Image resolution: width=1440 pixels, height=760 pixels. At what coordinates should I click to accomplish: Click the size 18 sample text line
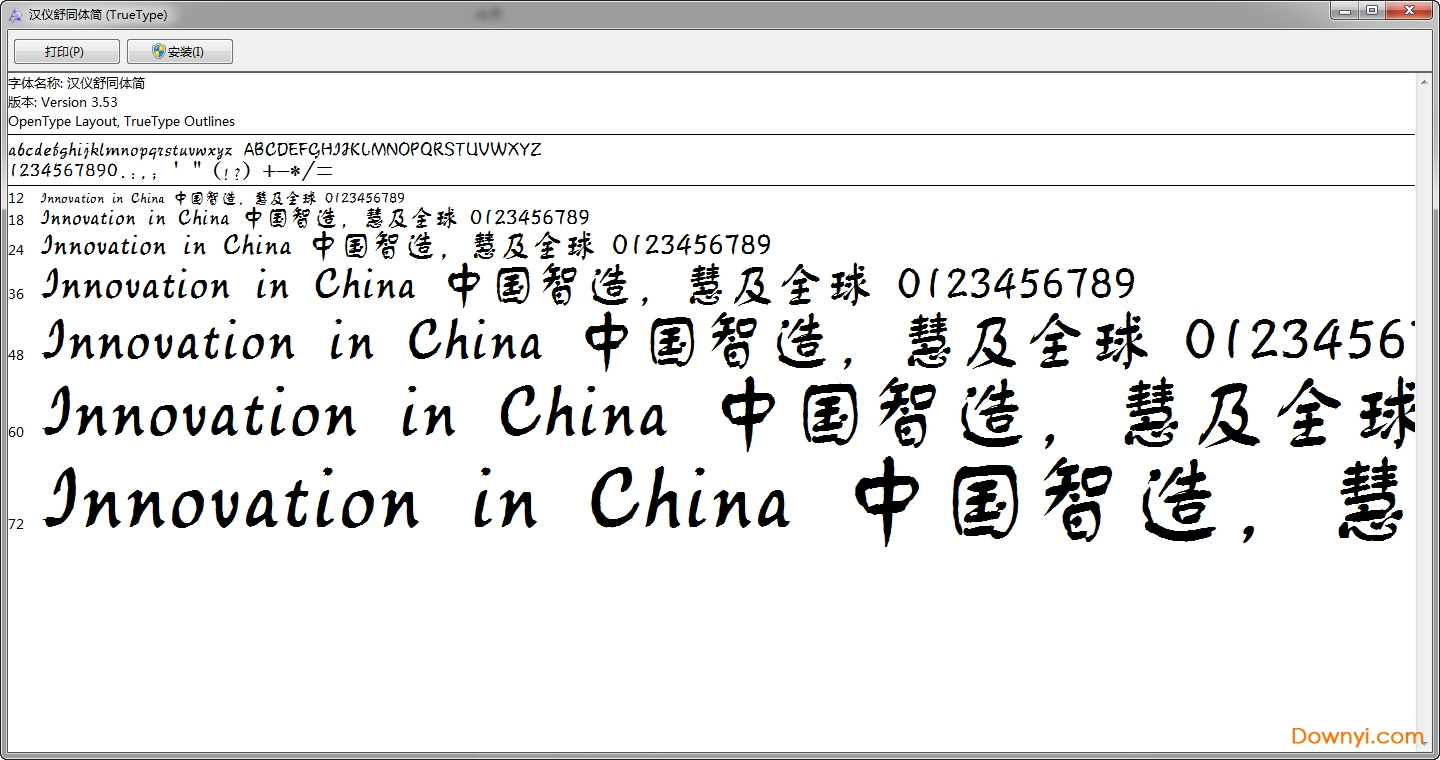coord(315,218)
